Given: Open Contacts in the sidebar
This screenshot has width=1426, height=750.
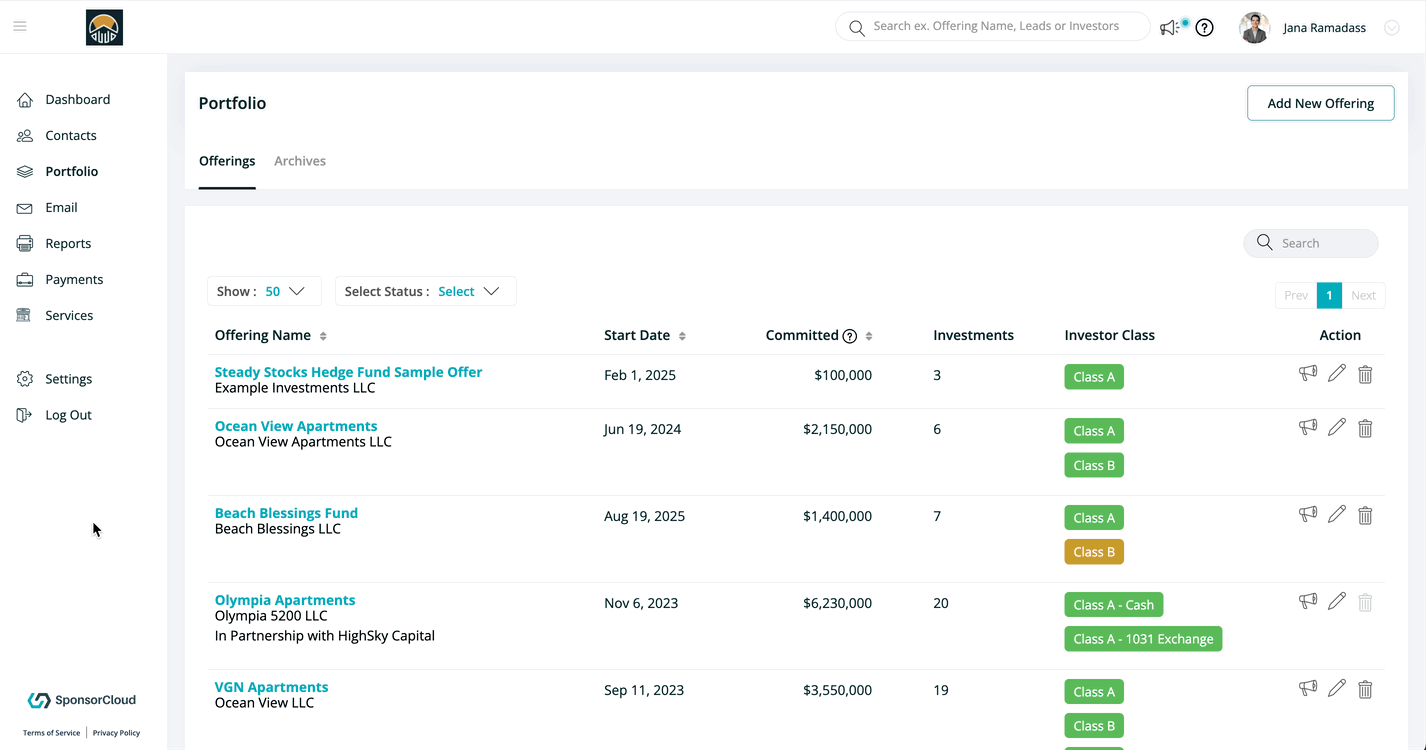Looking at the screenshot, I should (70, 135).
